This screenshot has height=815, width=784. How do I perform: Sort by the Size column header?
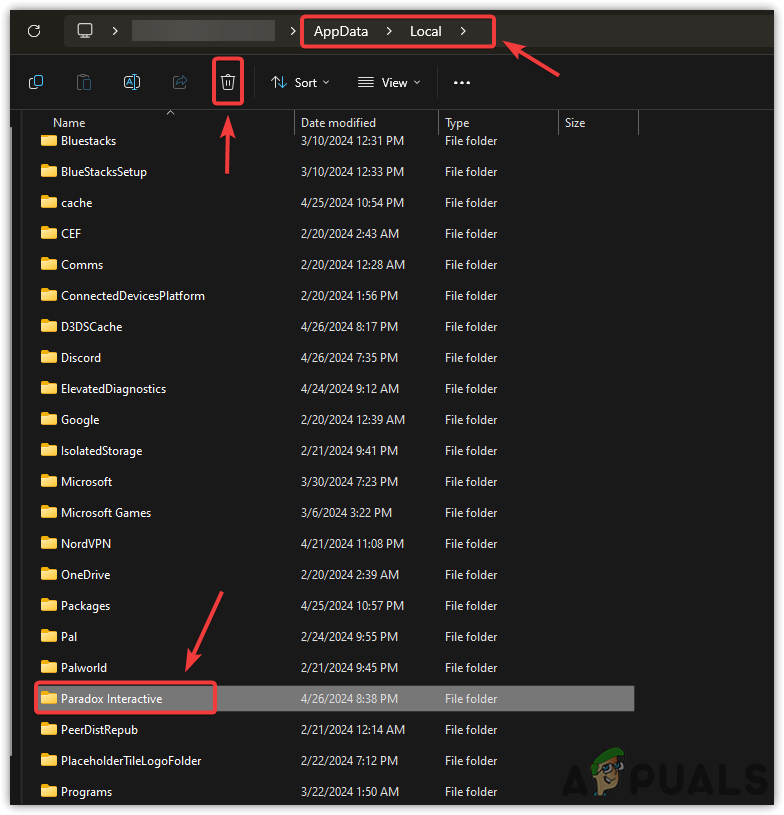pos(575,123)
